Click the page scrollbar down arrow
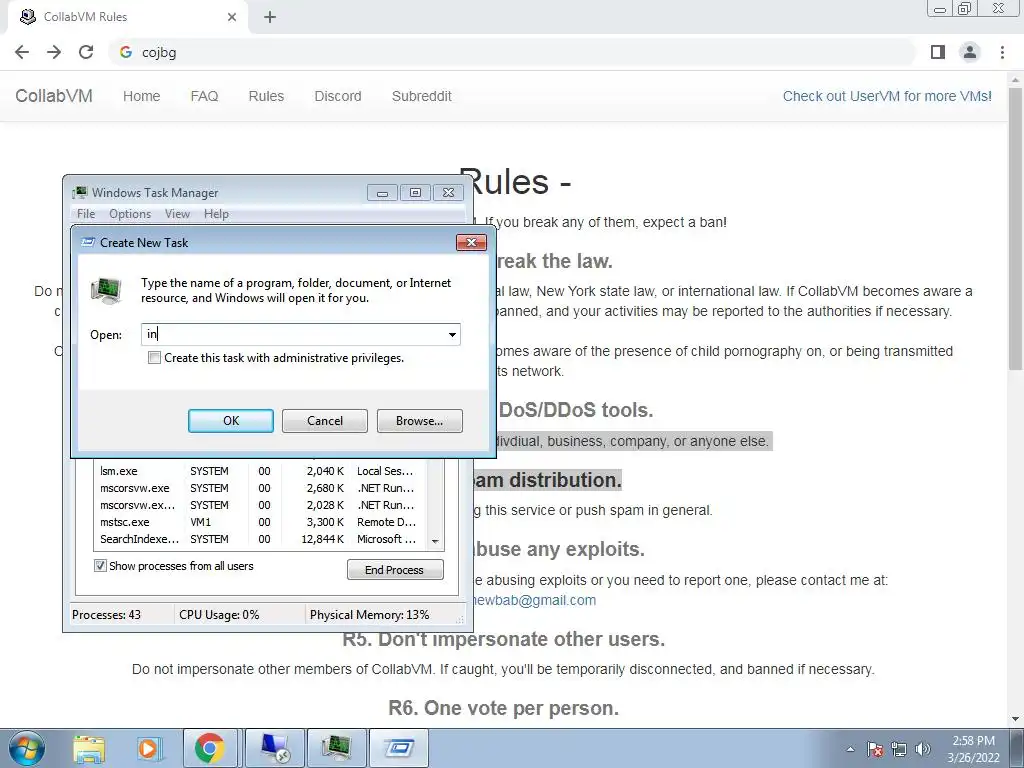This screenshot has height=768, width=1024. [x=1016, y=718]
